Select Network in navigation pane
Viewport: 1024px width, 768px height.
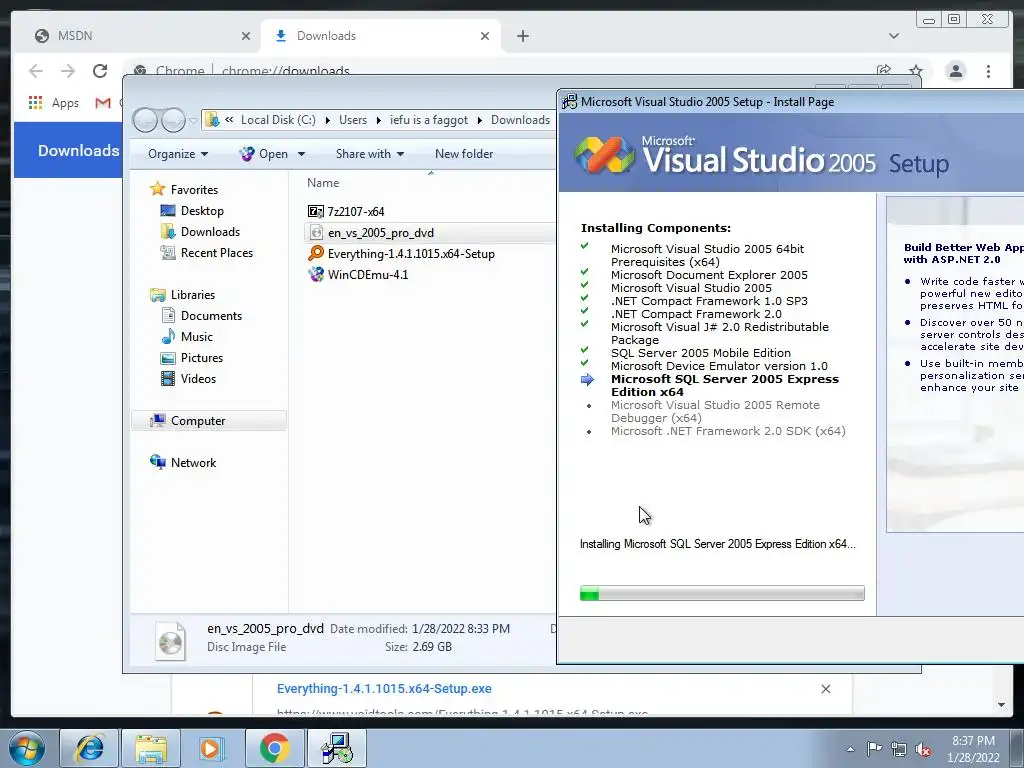tap(193, 462)
